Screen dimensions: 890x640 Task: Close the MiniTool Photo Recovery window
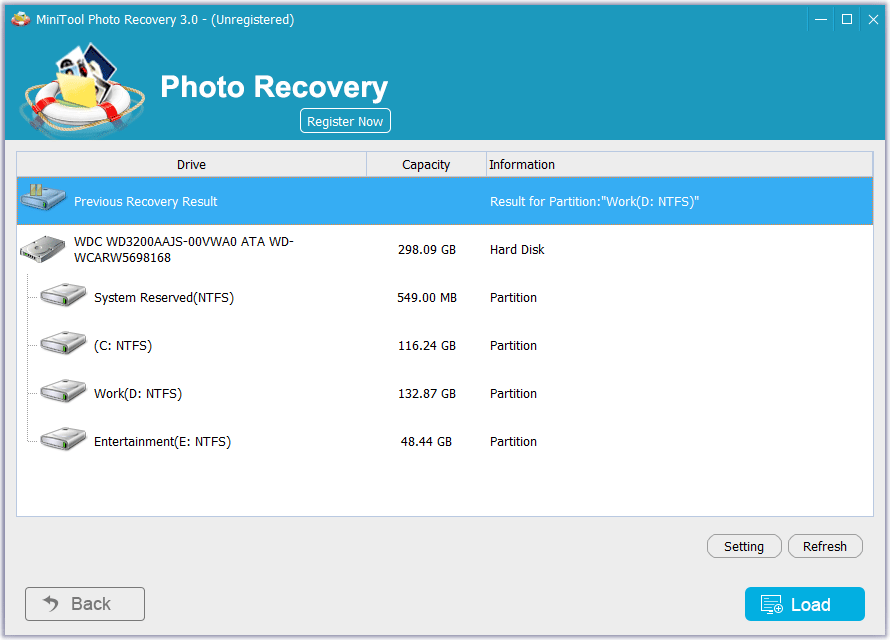[x=873, y=19]
